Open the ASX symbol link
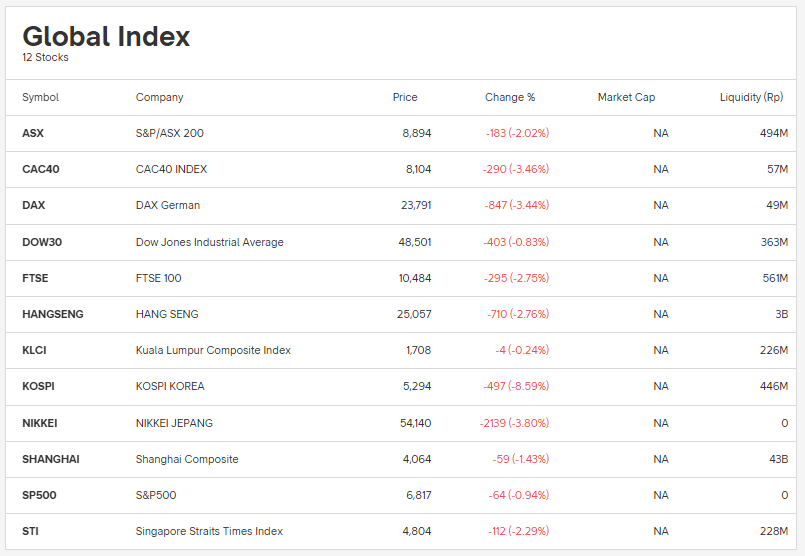The height and width of the screenshot is (556, 805). click(33, 133)
